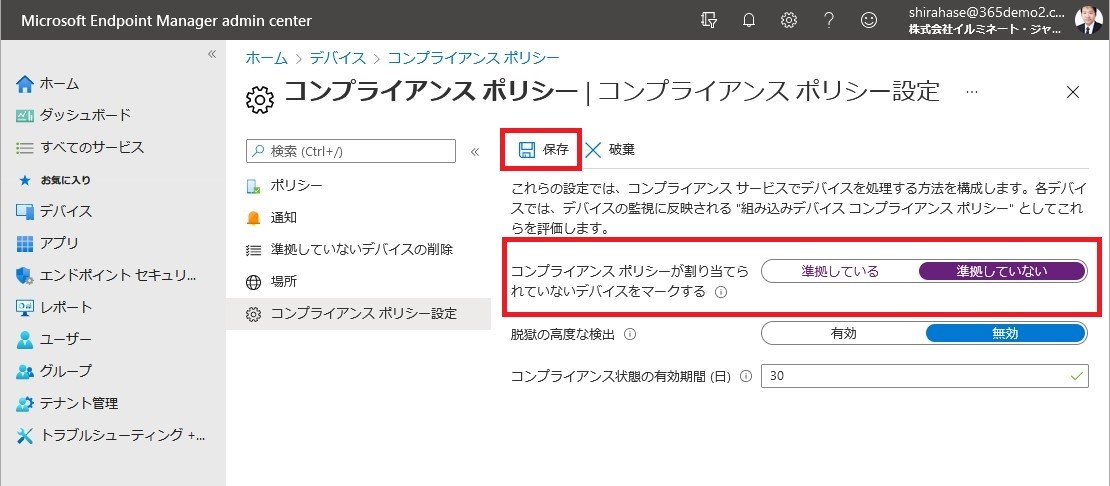
Task: Set unassigned devices to 準拠している
Action: [840, 272]
